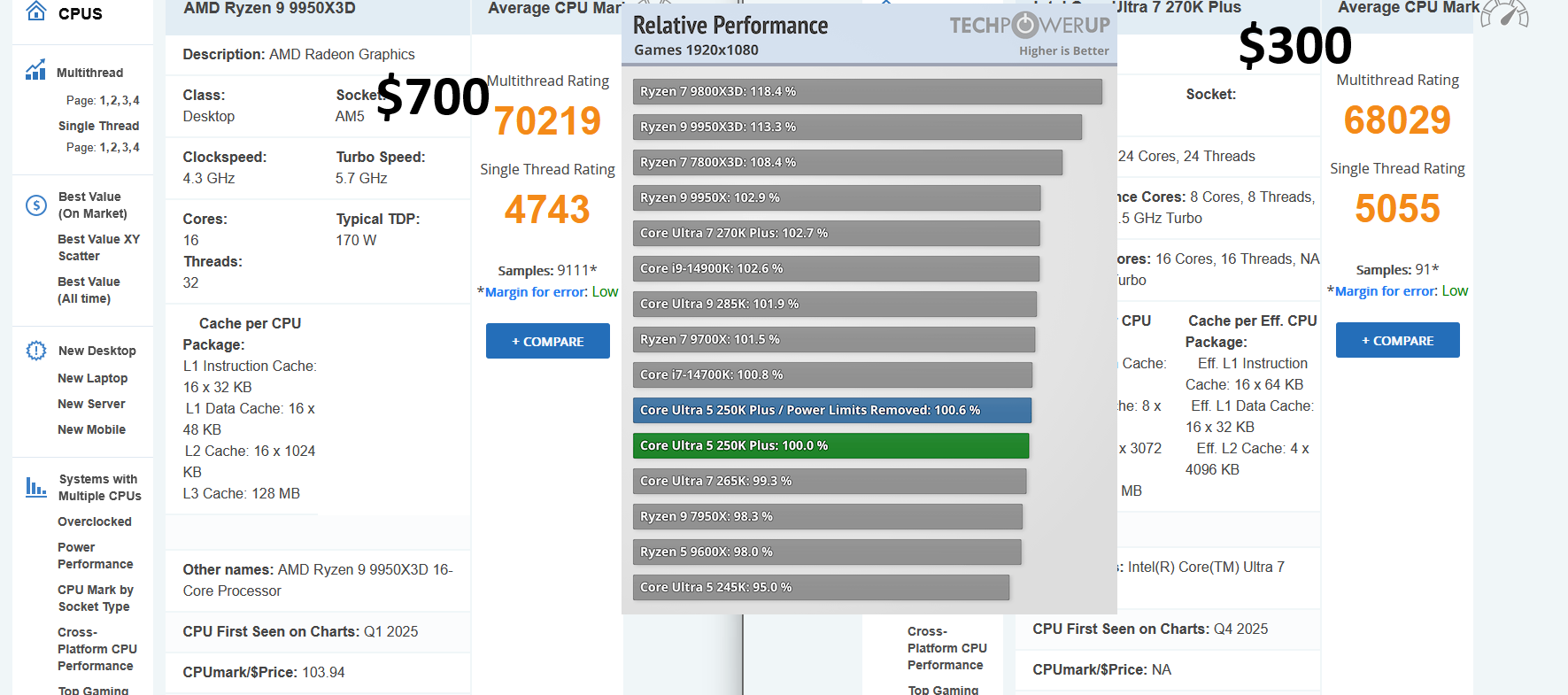Click the AMD Ryzen 9 9950X3D page title
The height and width of the screenshot is (695, 1568).
[x=270, y=9]
